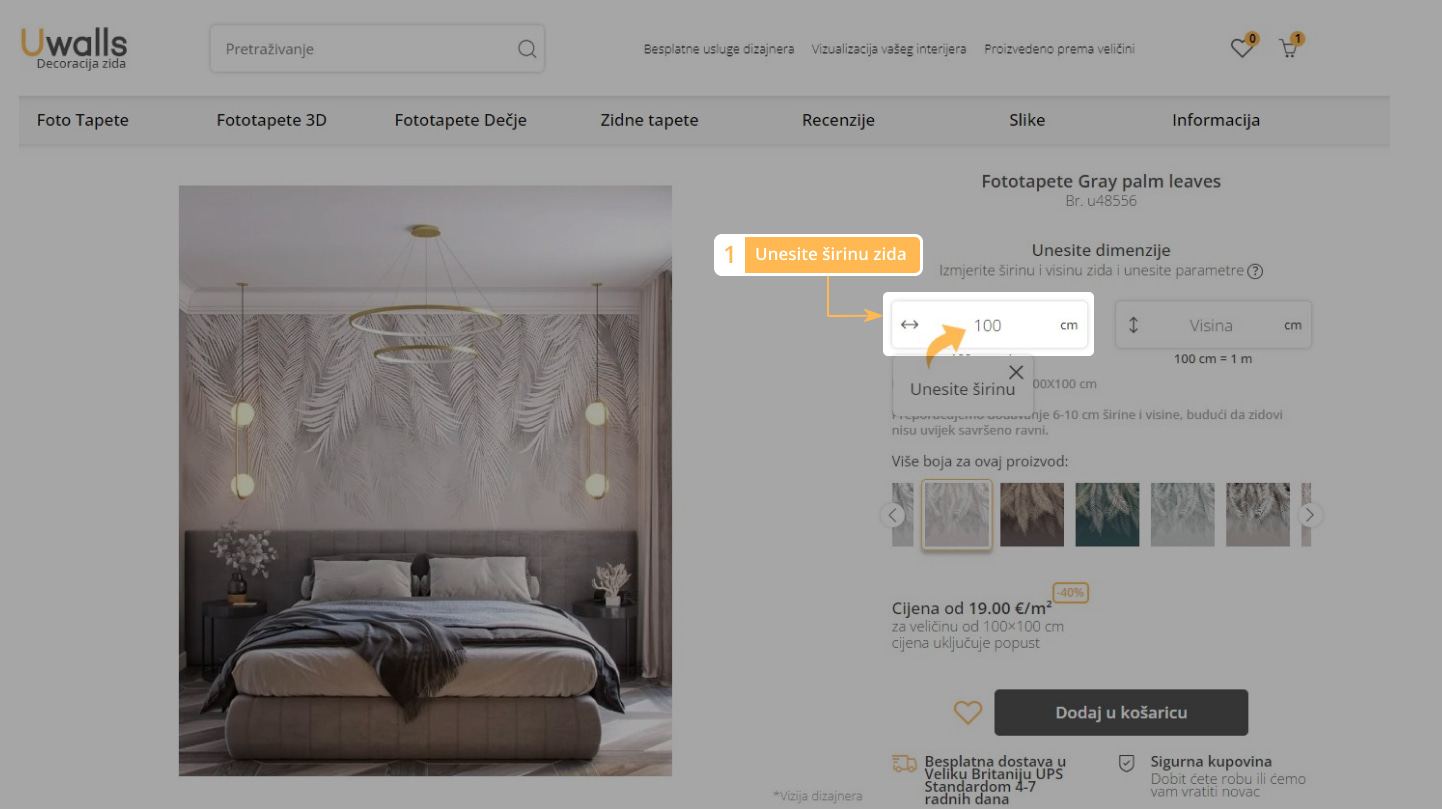Click the Visina height input field
Screen dimensions: 1442x810
tap(1210, 325)
